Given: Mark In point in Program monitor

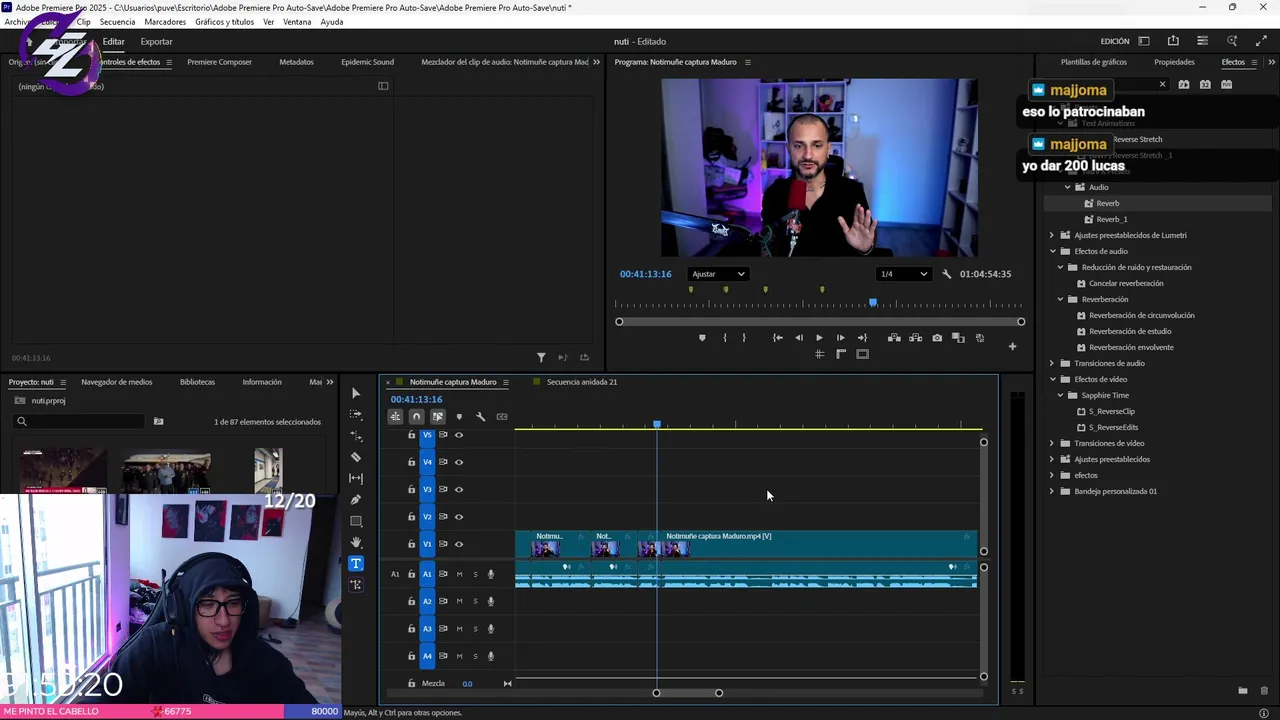Looking at the screenshot, I should [725, 338].
